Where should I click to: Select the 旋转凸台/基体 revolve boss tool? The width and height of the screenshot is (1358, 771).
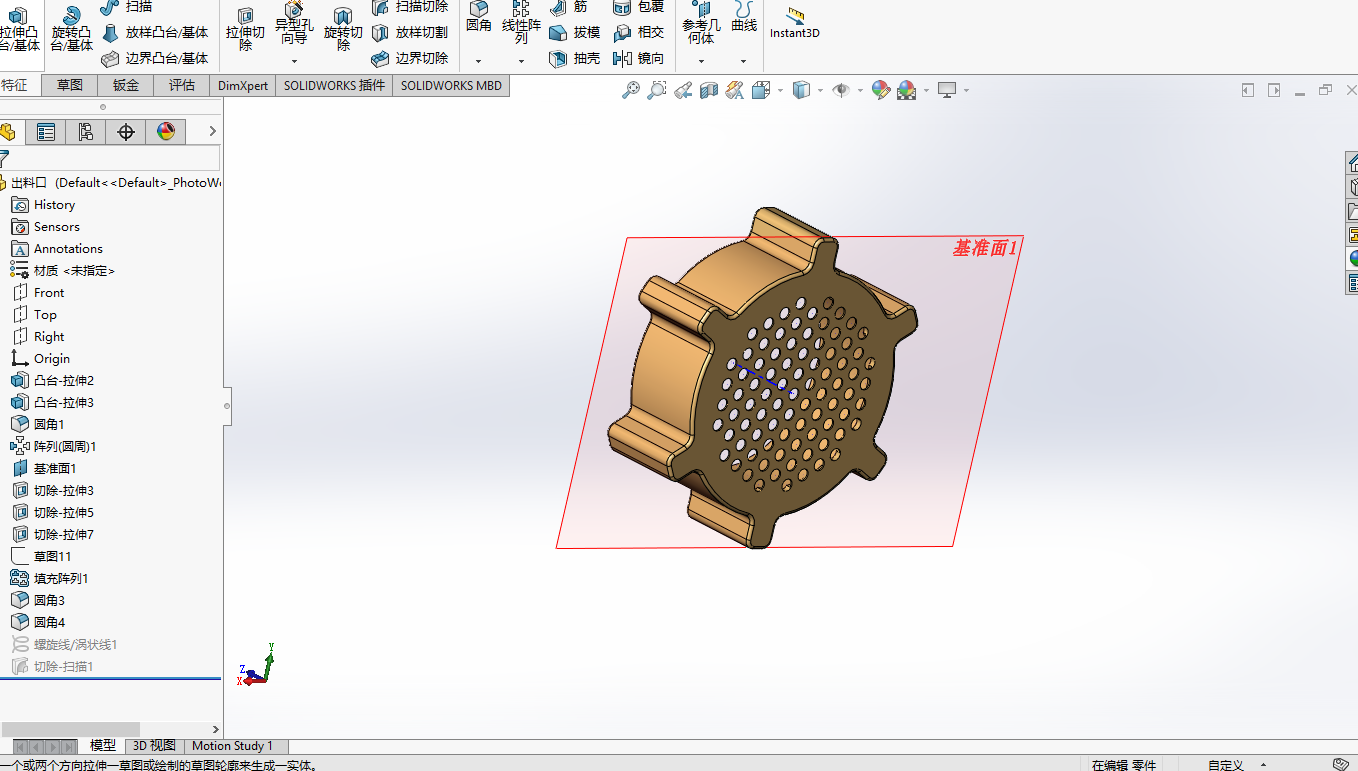pyautogui.click(x=71, y=28)
